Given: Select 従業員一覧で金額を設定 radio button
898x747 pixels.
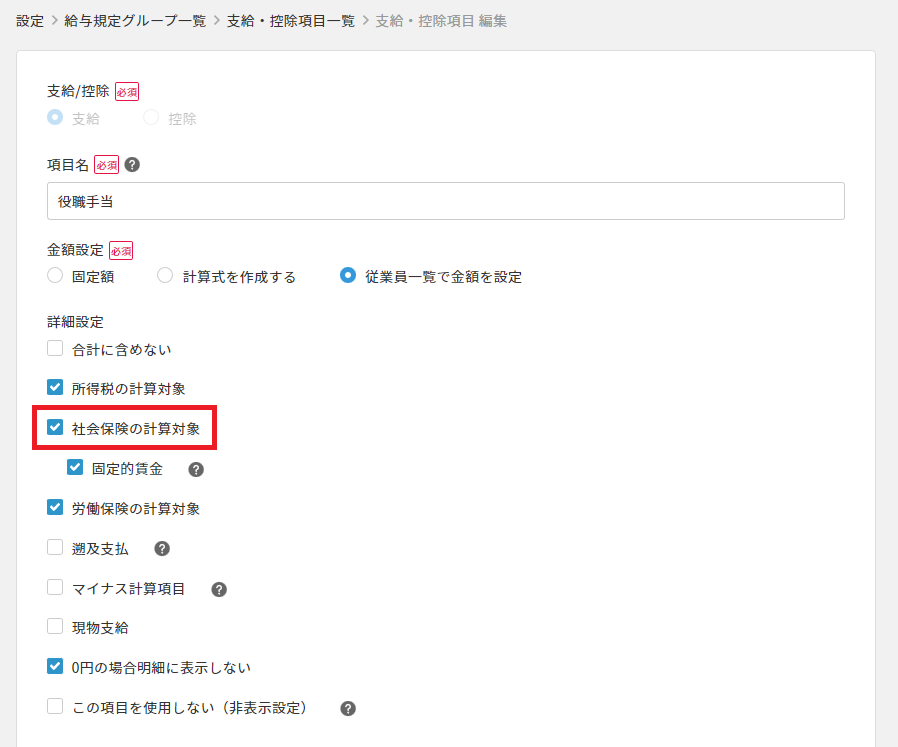Looking at the screenshot, I should pyautogui.click(x=348, y=276).
